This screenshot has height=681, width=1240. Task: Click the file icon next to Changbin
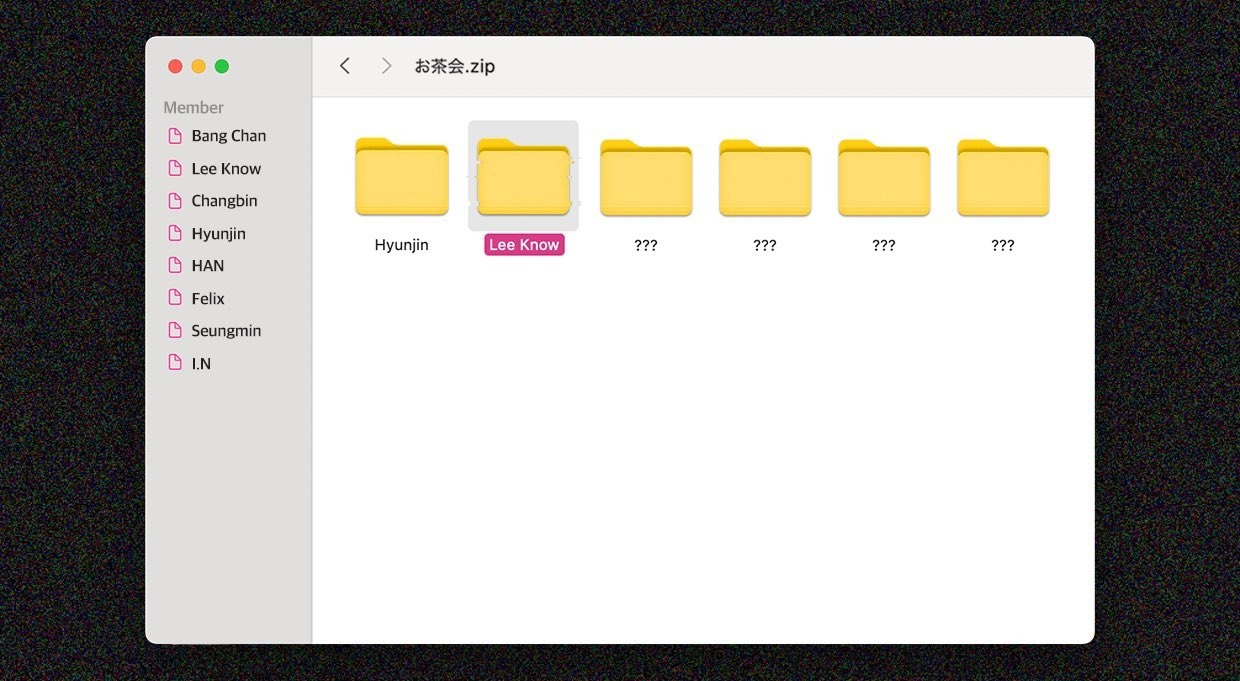(175, 201)
